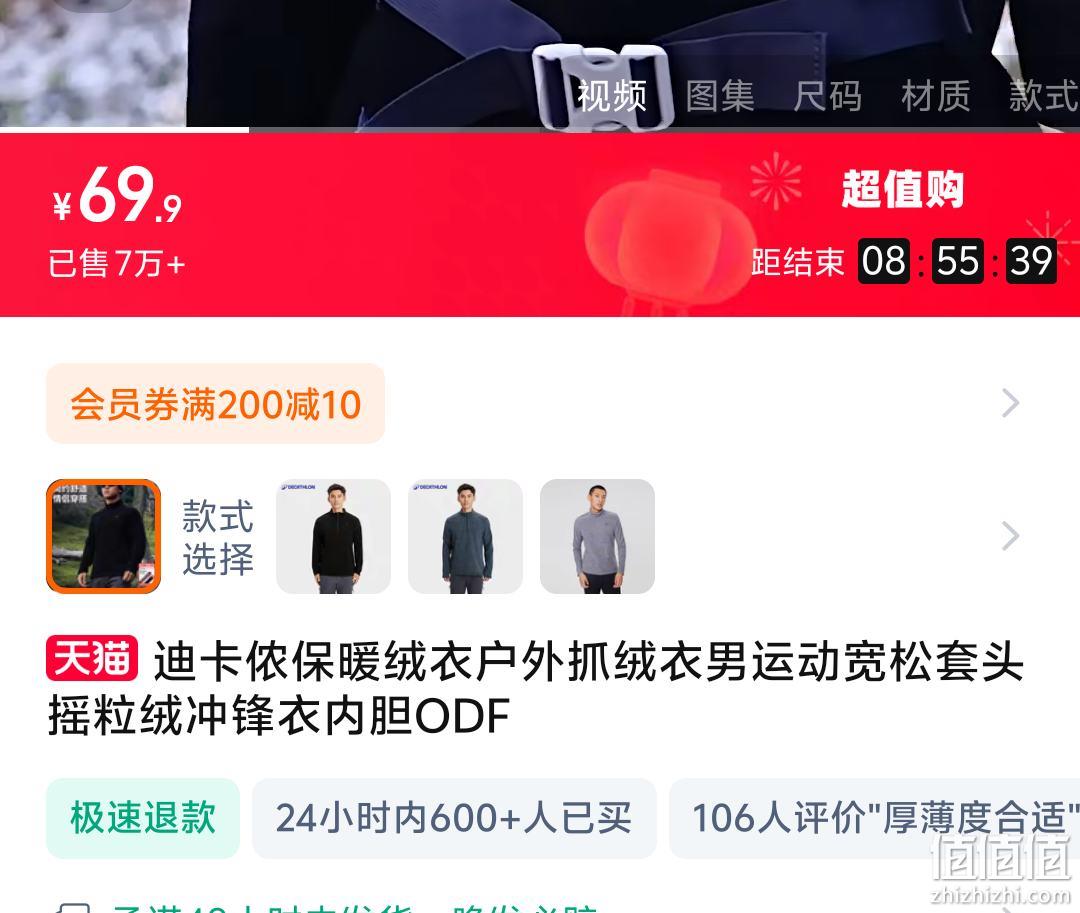Image resolution: width=1080 pixels, height=913 pixels.
Task: Click the video progress bar under the media
Action: point(540,129)
